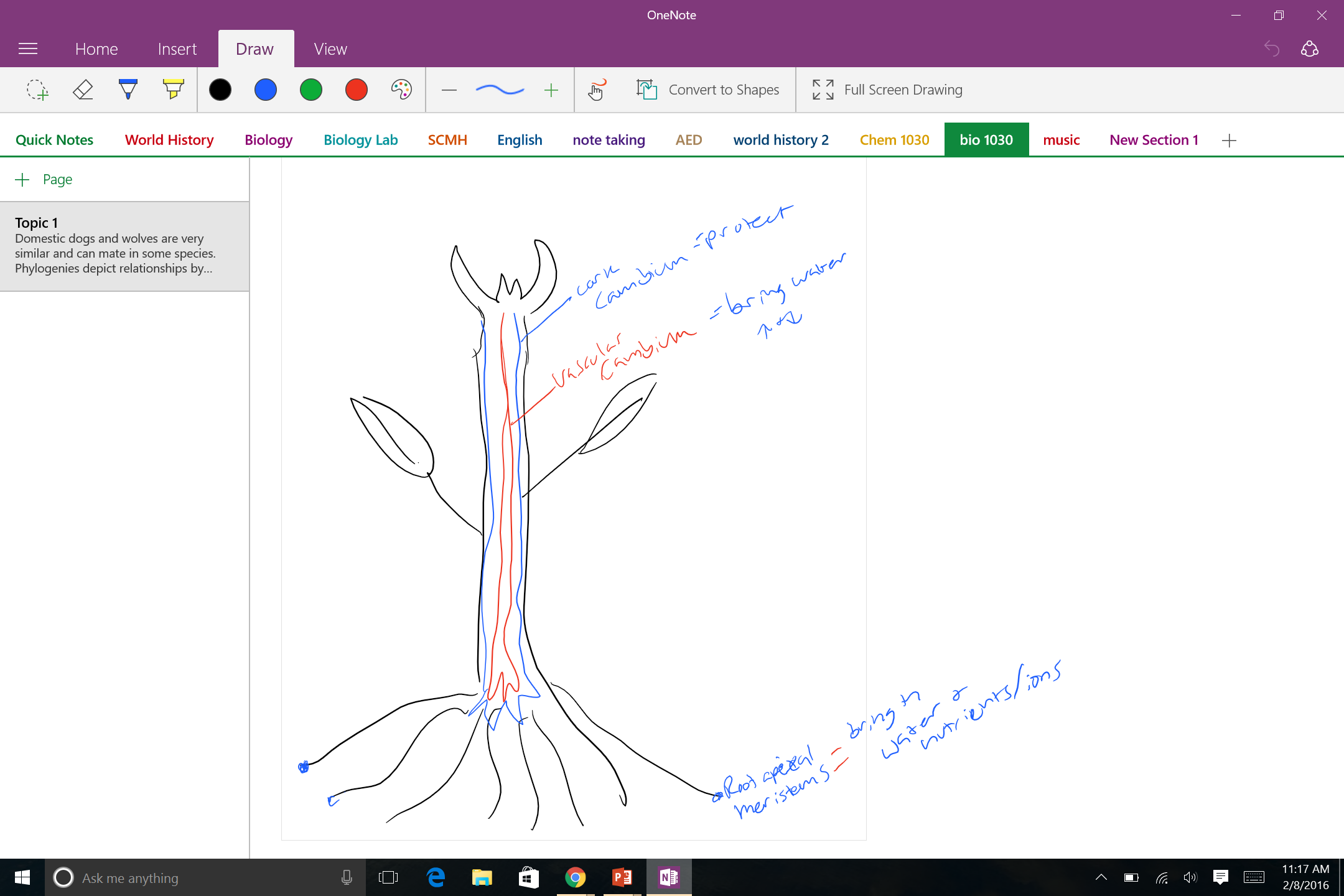Image resolution: width=1344 pixels, height=896 pixels.
Task: Decrease pen stroke thickness
Action: point(449,90)
